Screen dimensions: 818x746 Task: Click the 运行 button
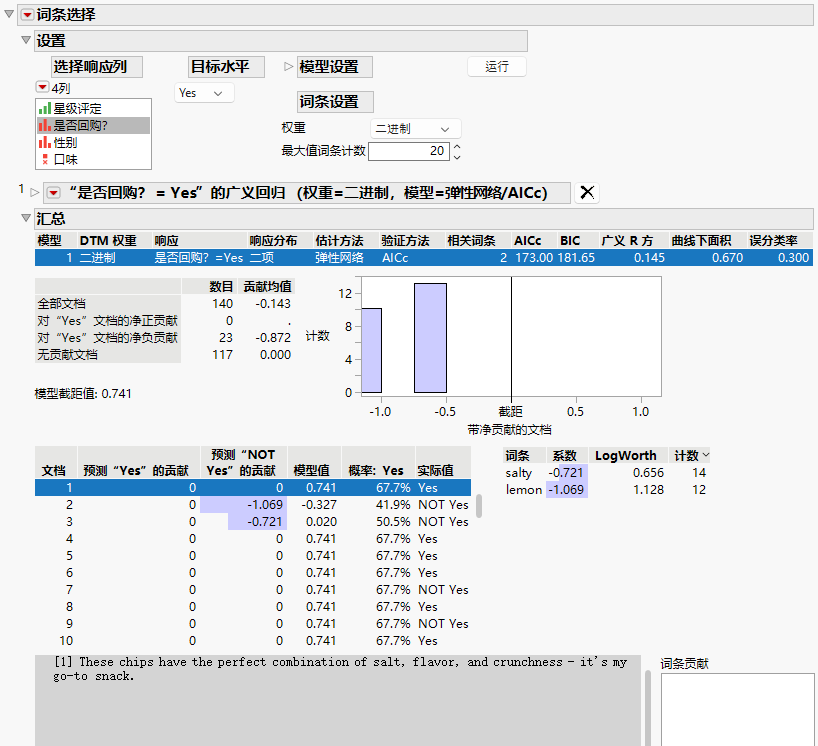click(x=497, y=67)
